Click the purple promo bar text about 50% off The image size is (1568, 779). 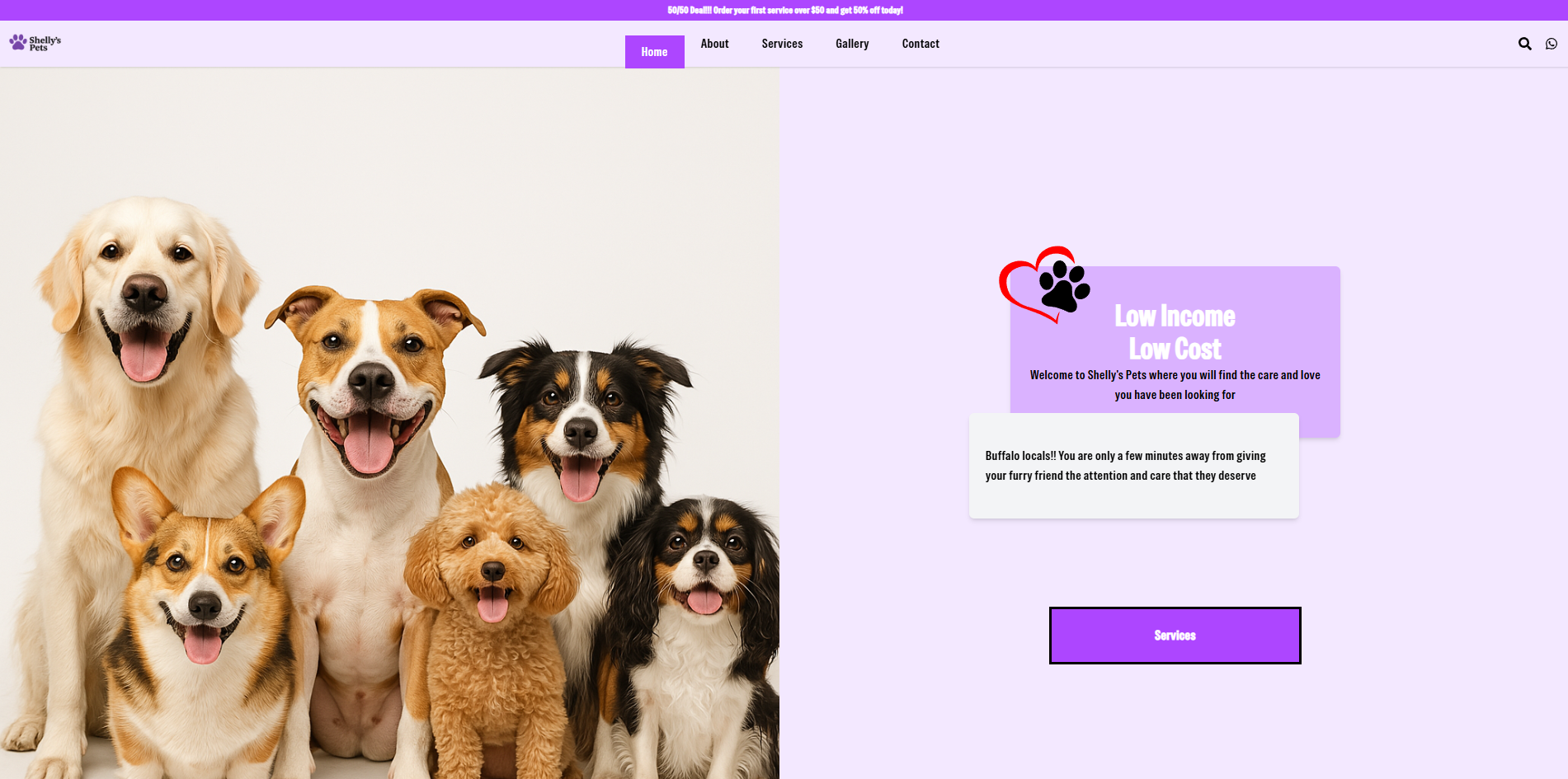pyautogui.click(x=784, y=10)
